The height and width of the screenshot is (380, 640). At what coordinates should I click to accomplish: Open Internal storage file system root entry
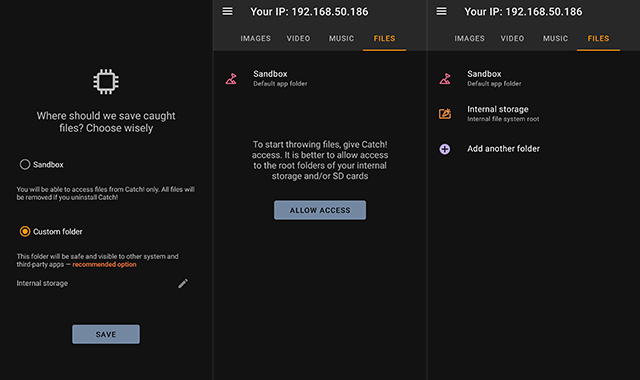(x=533, y=113)
